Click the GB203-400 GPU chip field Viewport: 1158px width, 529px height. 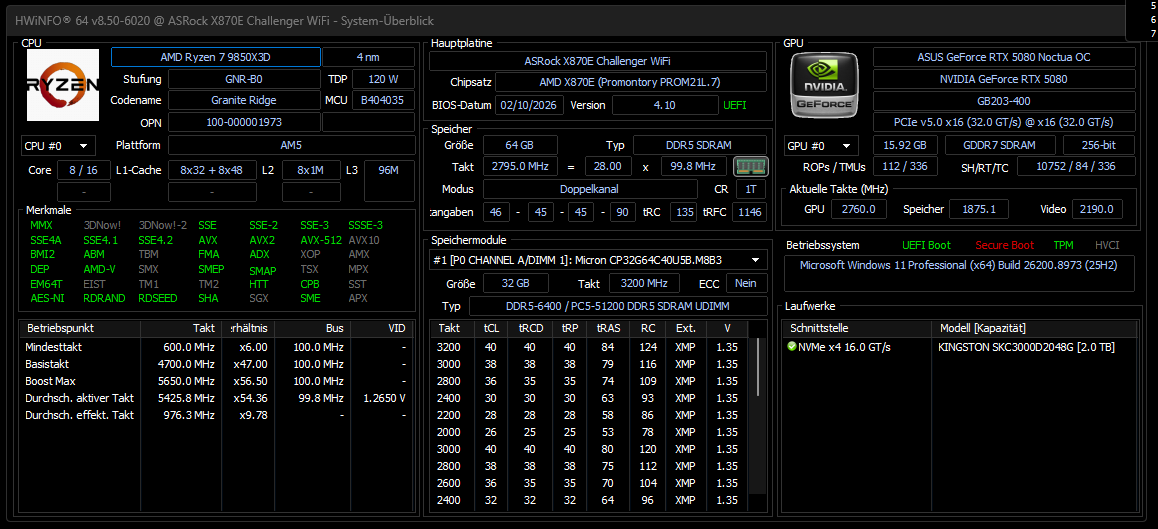1004,100
